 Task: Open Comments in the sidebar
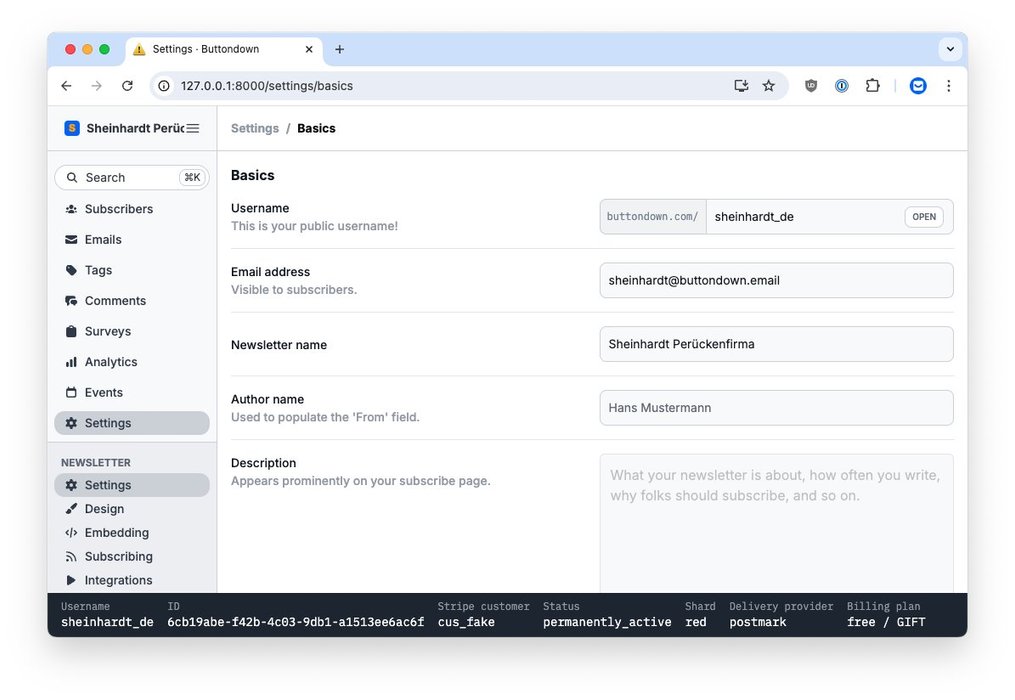pos(115,301)
